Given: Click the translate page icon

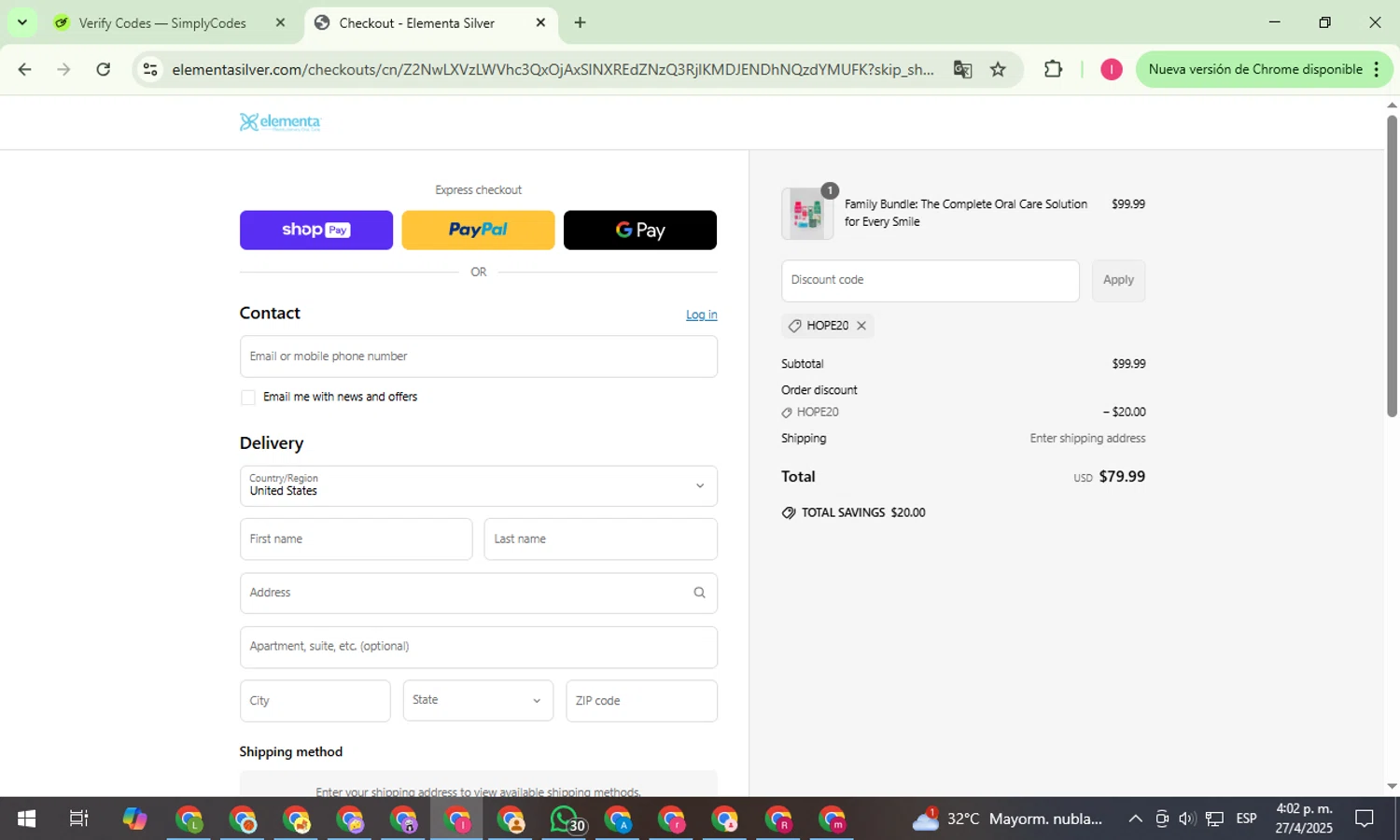Looking at the screenshot, I should tap(962, 69).
